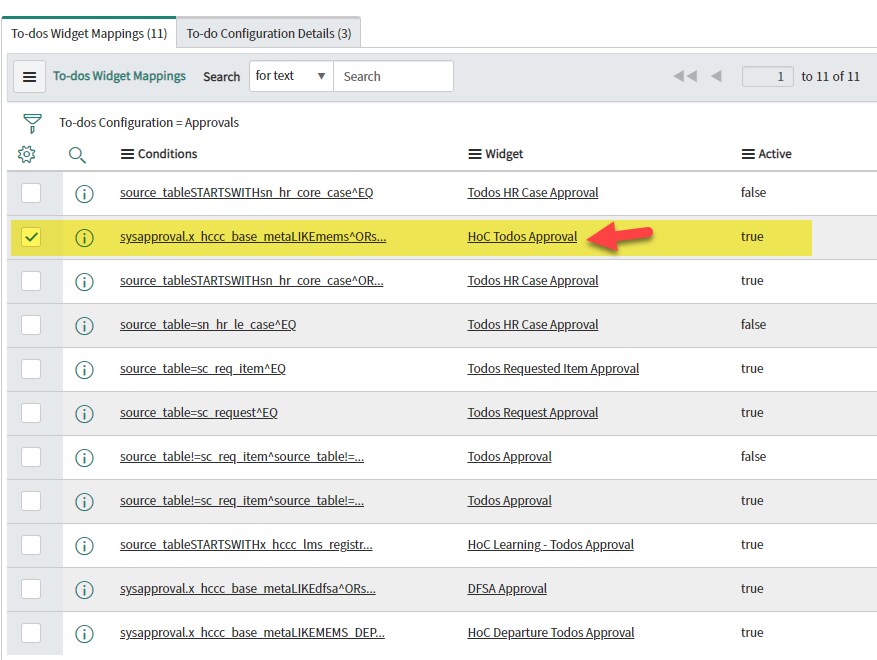This screenshot has height=660, width=877.
Task: Switch to To-dos Widget Mappings tab
Action: click(x=89, y=34)
